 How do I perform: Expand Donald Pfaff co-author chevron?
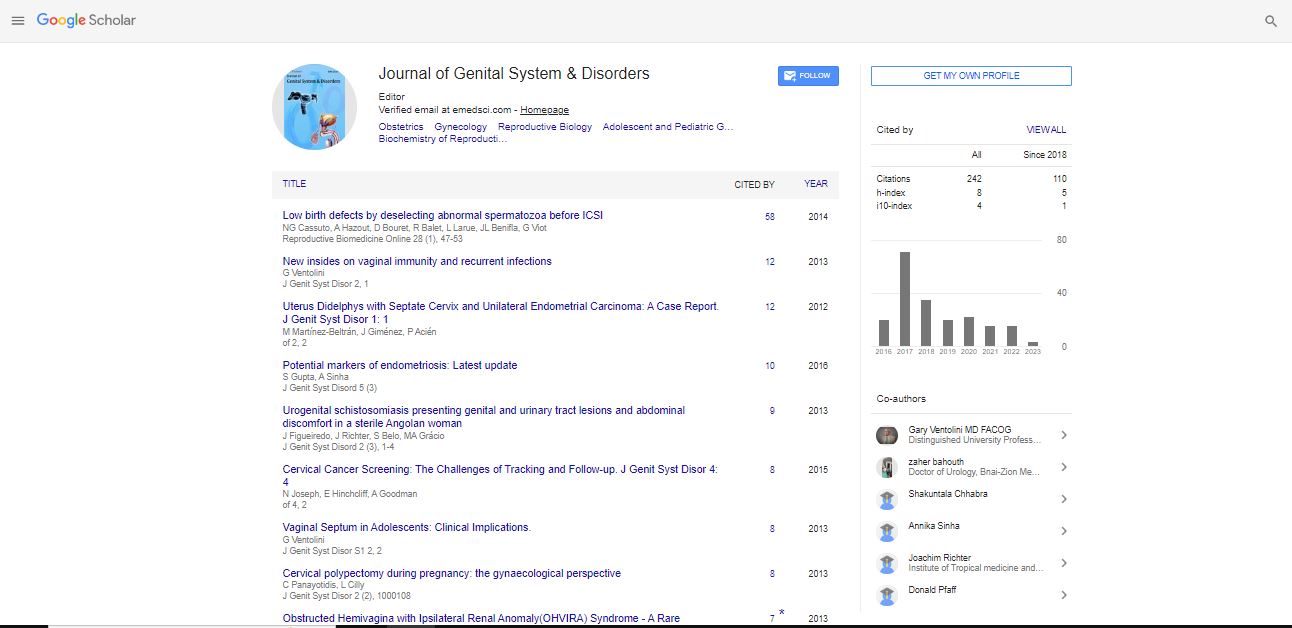[1063, 595]
